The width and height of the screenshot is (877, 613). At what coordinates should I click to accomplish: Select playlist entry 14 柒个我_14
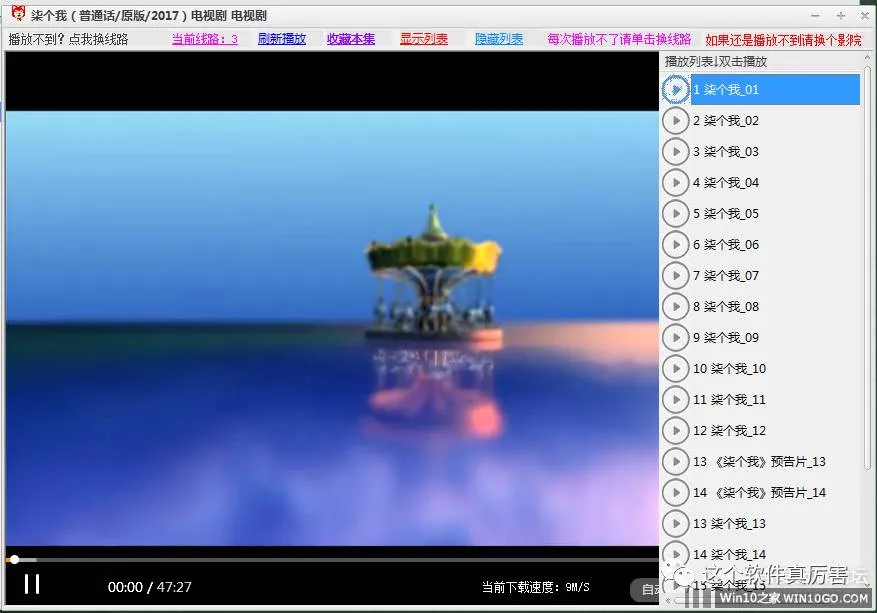(729, 554)
